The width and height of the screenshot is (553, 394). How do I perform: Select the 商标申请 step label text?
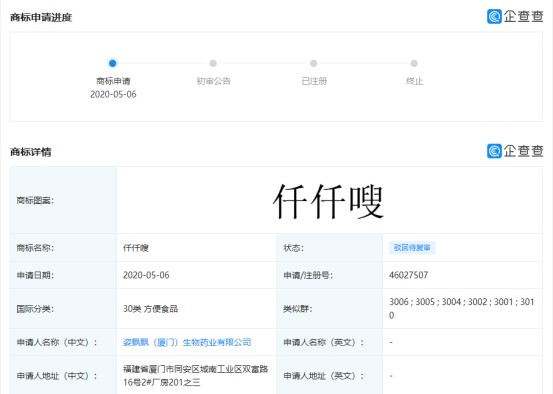point(113,81)
